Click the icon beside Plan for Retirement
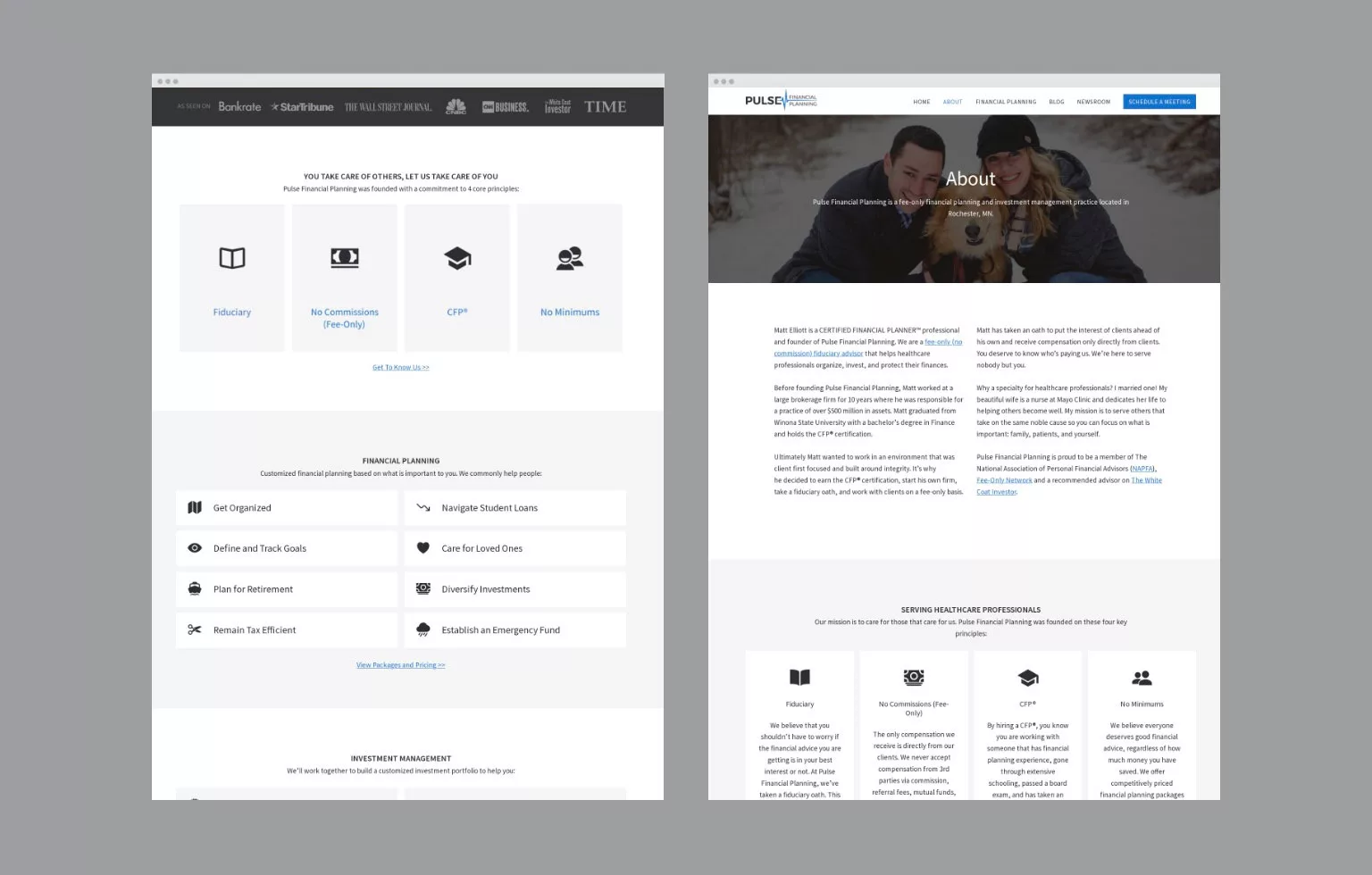 click(x=195, y=588)
